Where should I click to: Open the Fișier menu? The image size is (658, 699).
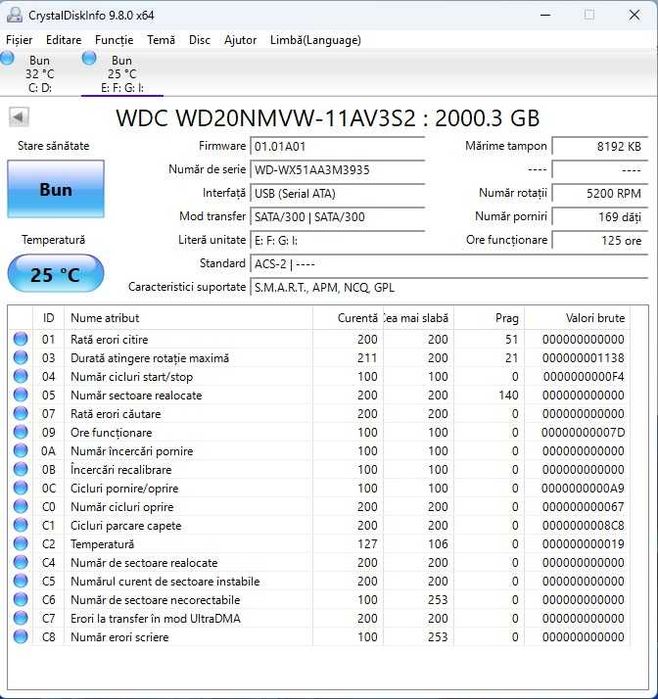(x=19, y=40)
